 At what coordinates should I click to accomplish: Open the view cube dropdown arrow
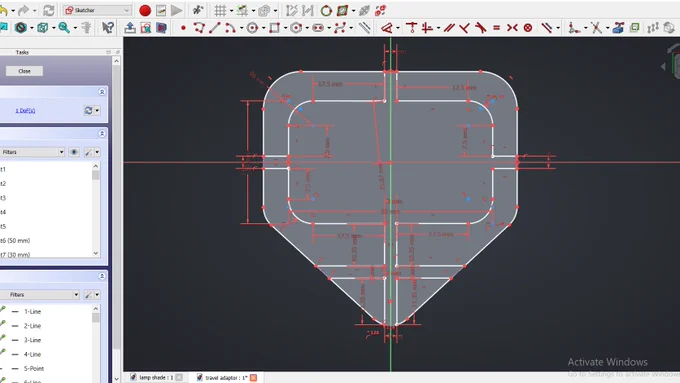pyautogui.click(x=53, y=28)
